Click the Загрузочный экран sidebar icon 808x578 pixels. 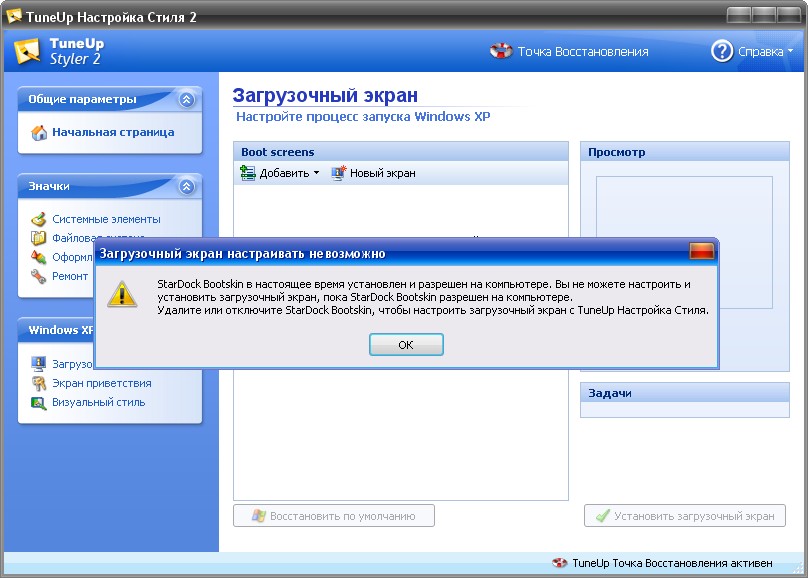click(39, 364)
